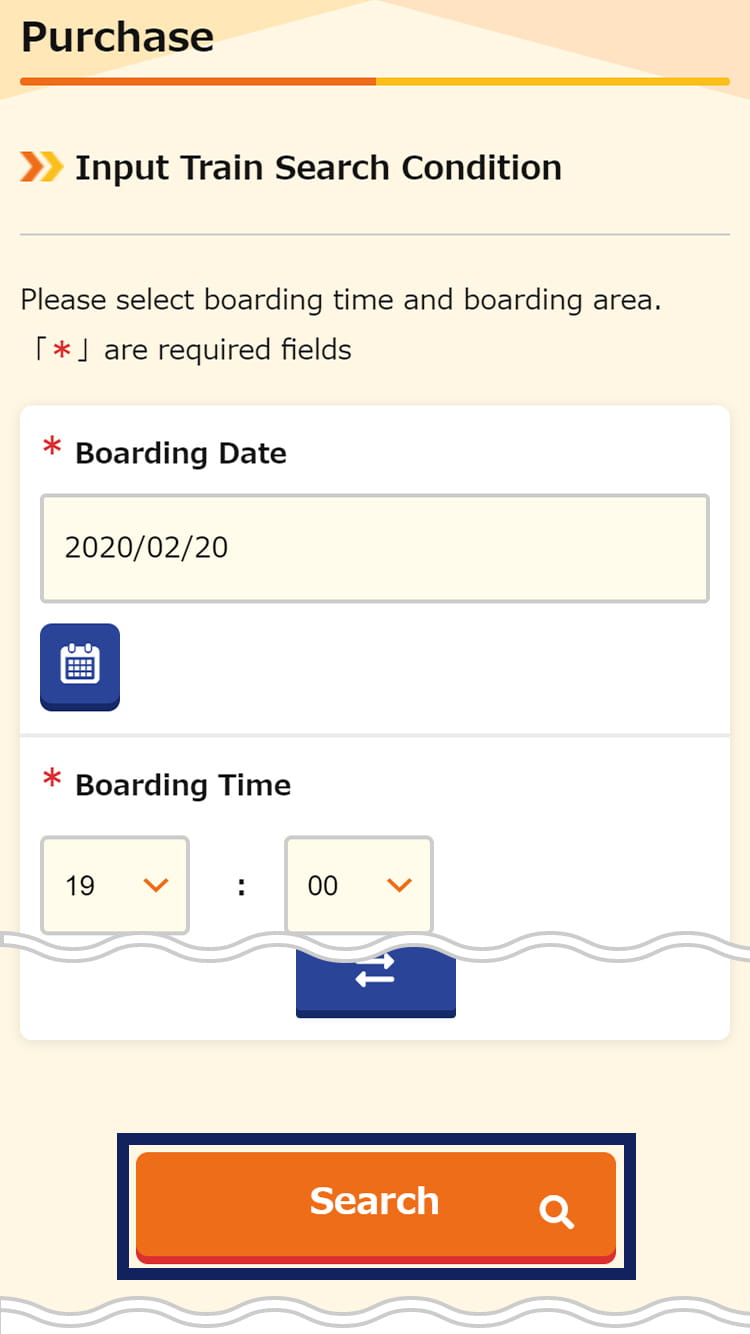Screen dimensions: 750x1334
Task: Click the Boarding Date label
Action: pos(181,453)
